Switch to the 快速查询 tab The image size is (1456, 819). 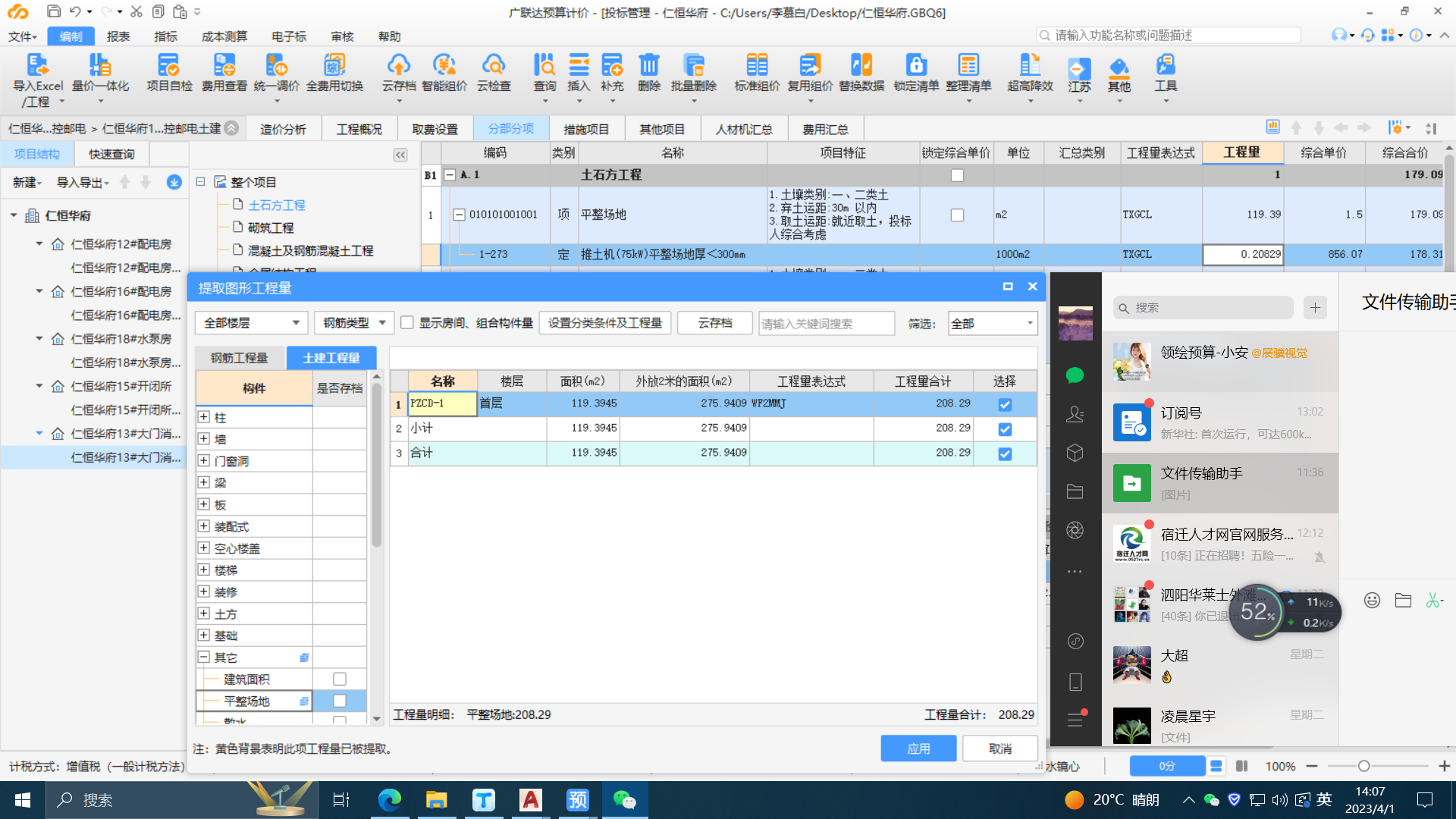tap(111, 154)
